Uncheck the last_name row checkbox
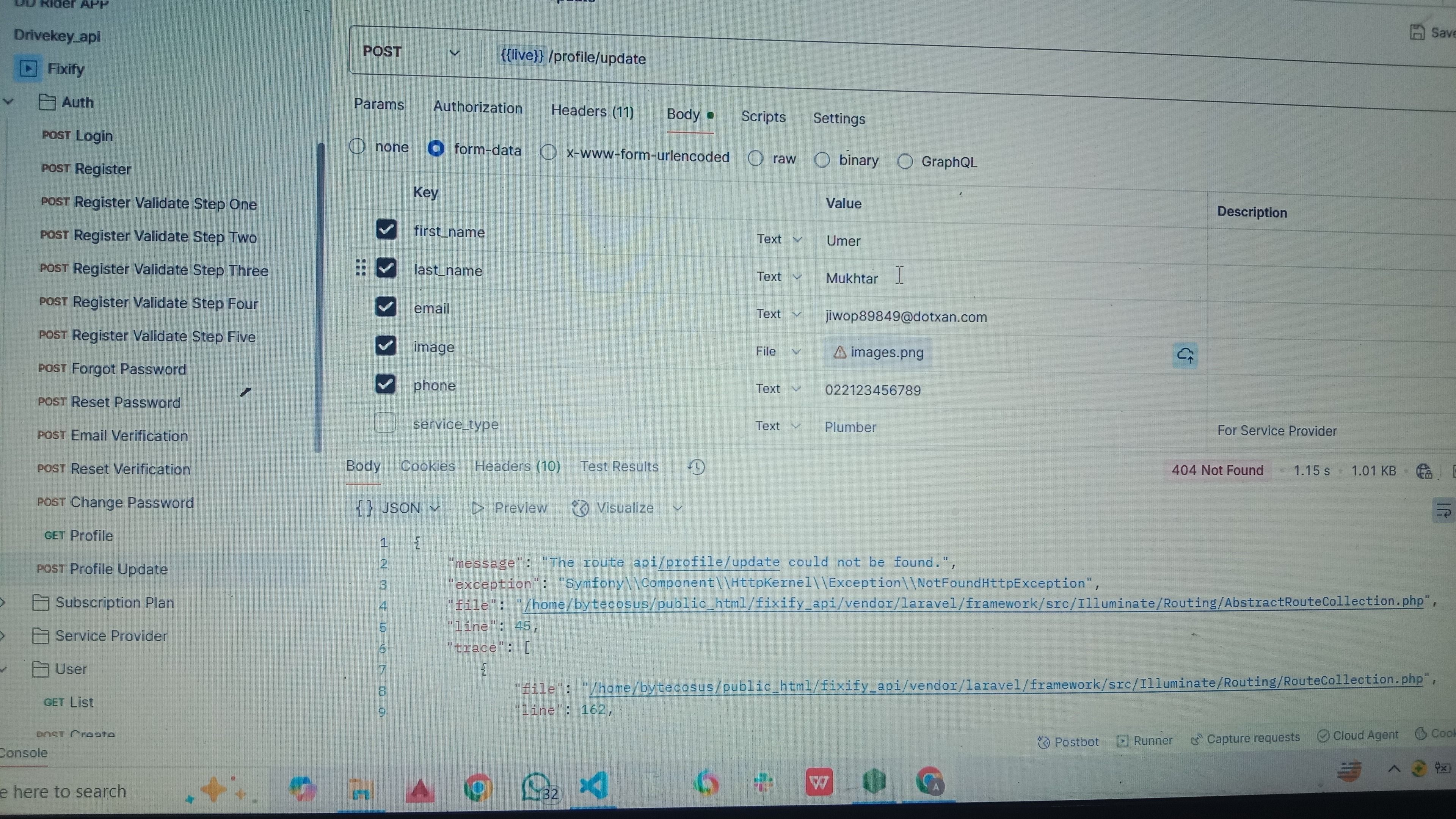Image resolution: width=1456 pixels, height=819 pixels. coord(386,268)
